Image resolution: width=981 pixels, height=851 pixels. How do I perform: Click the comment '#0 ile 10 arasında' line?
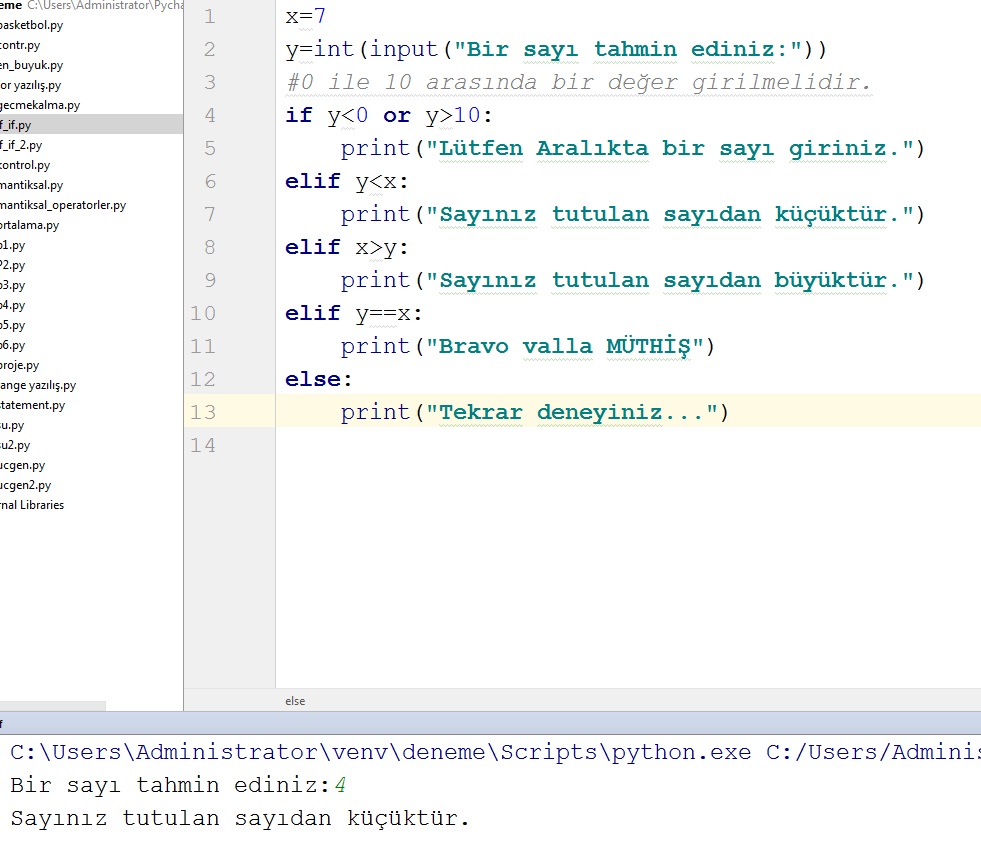pyautogui.click(x=579, y=82)
